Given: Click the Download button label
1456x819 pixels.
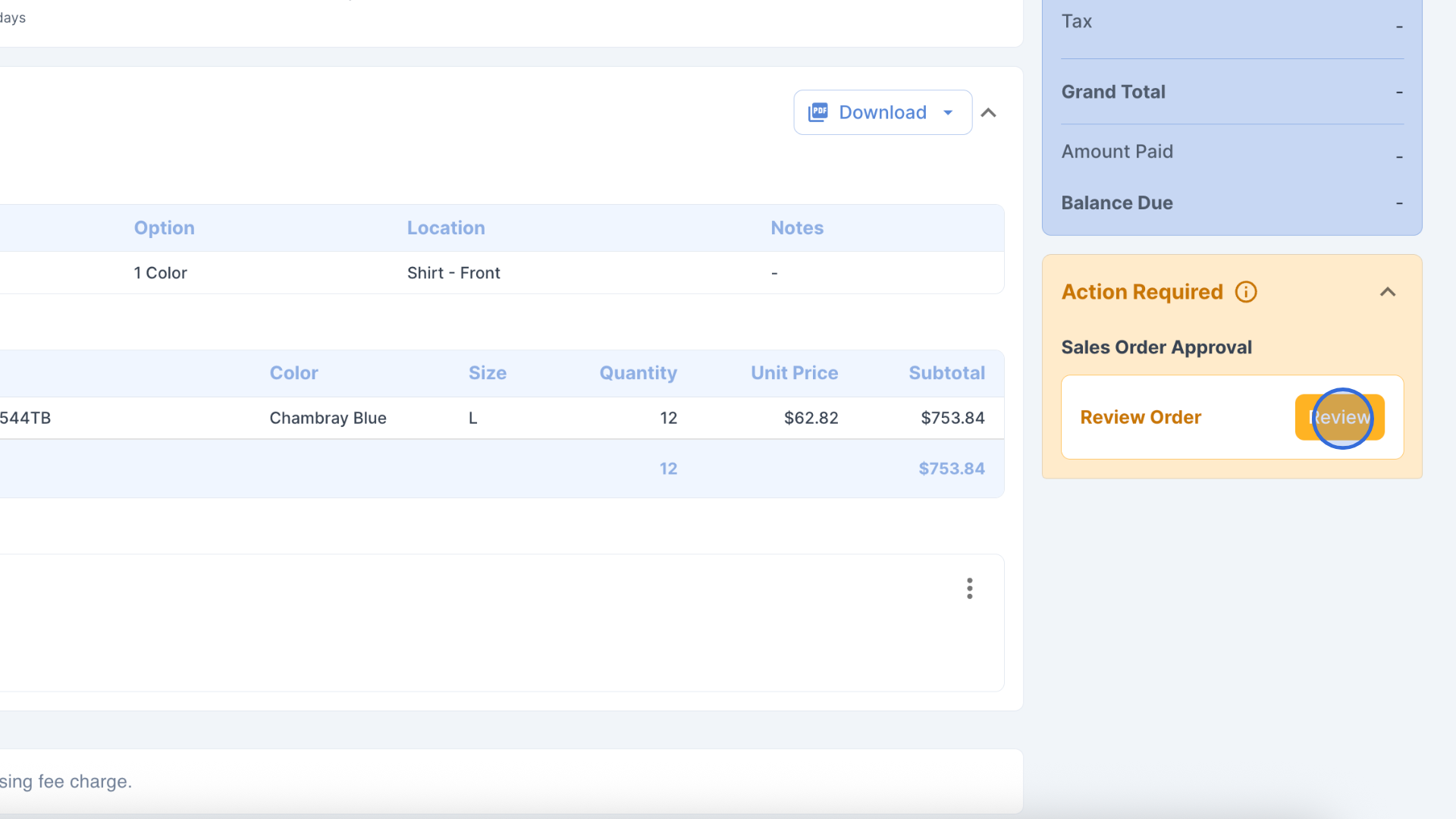Looking at the screenshot, I should (x=882, y=112).
